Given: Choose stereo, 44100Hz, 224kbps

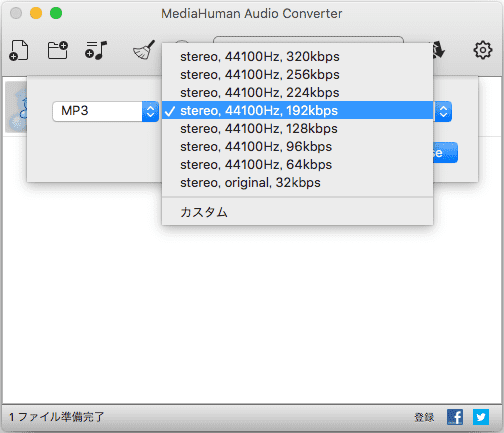Looking at the screenshot, I should coord(297,92).
